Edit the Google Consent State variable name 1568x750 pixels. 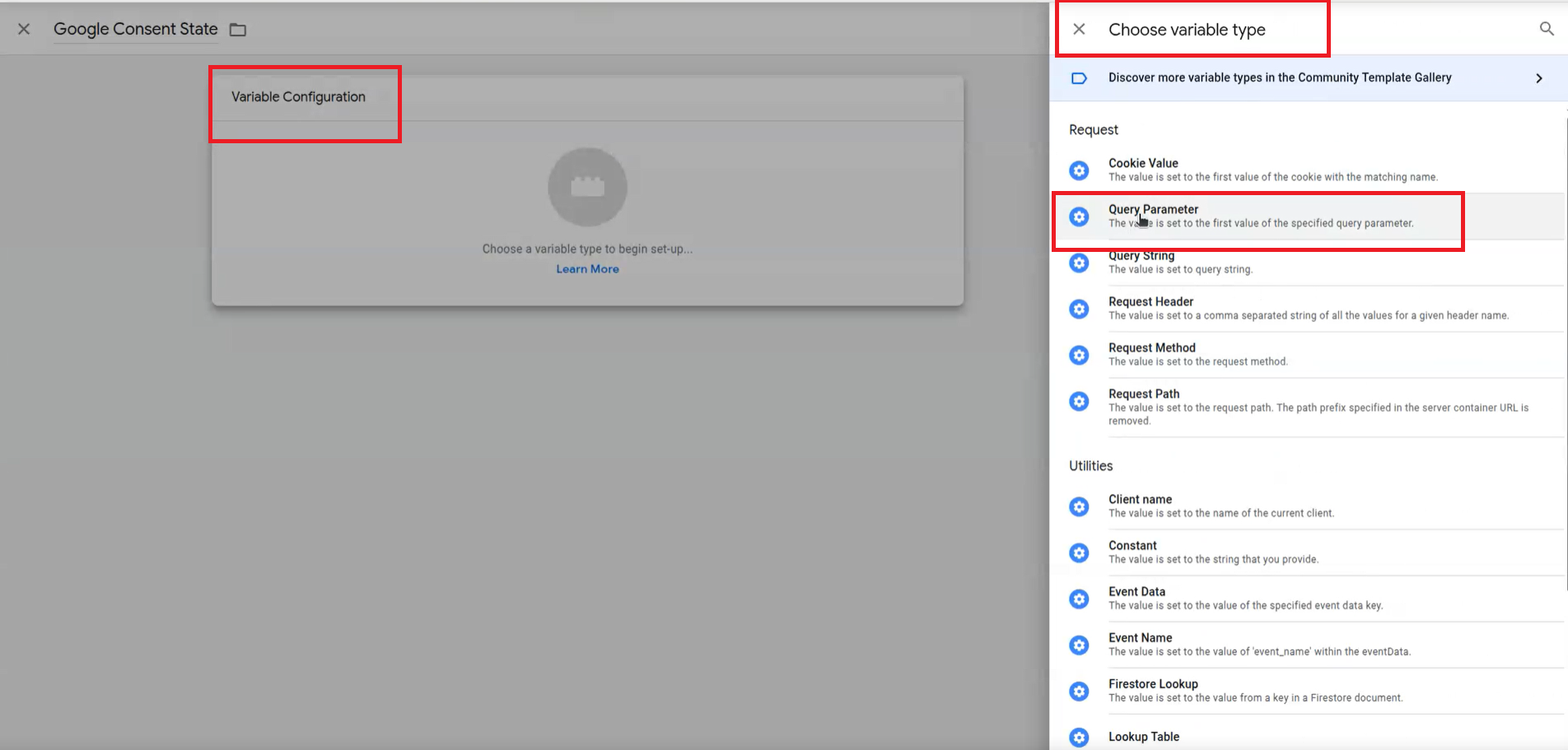tap(136, 30)
